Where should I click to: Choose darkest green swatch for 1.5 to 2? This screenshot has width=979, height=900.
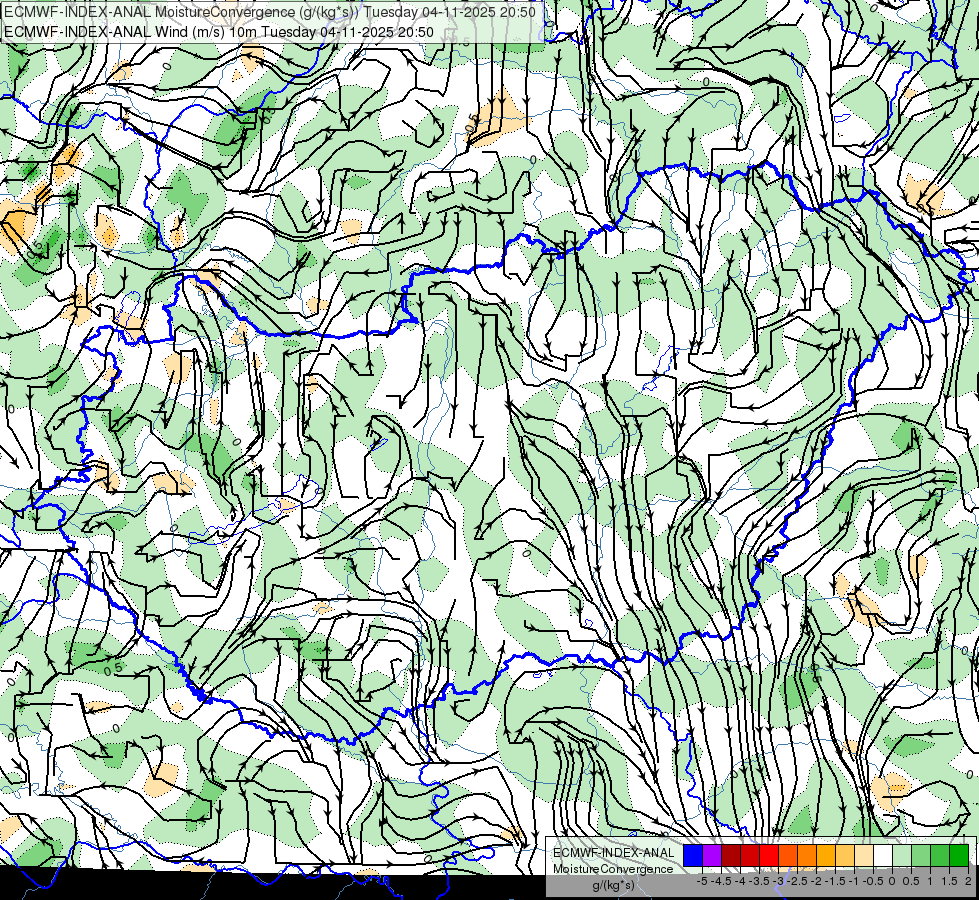click(959, 856)
